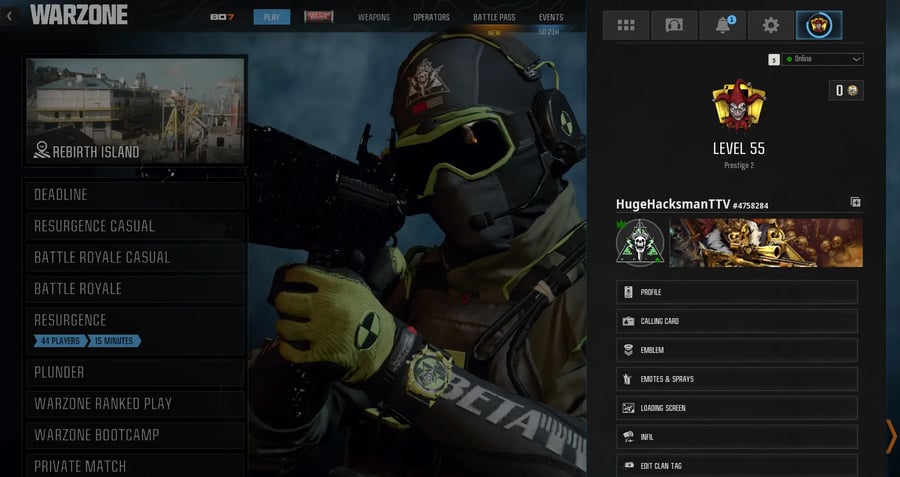Viewport: 900px width, 477px height.
Task: Click the Rebirth Island map thumbnail
Action: coord(135,110)
